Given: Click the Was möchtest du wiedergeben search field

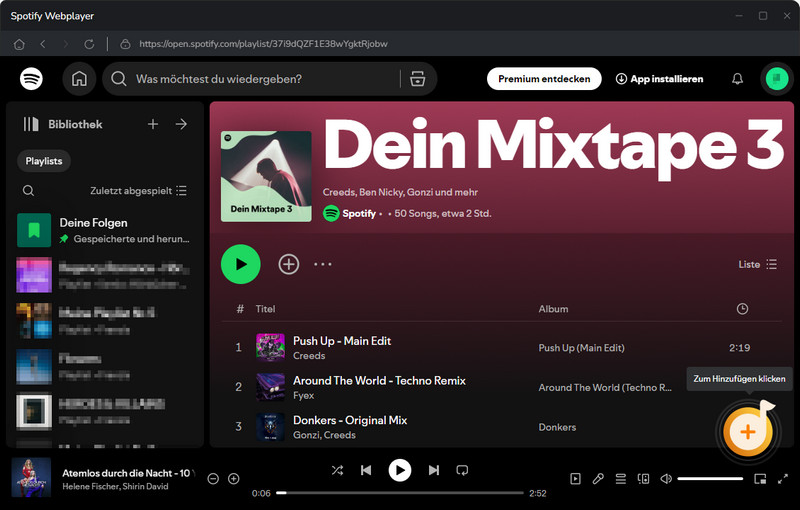Looking at the screenshot, I should [269, 79].
